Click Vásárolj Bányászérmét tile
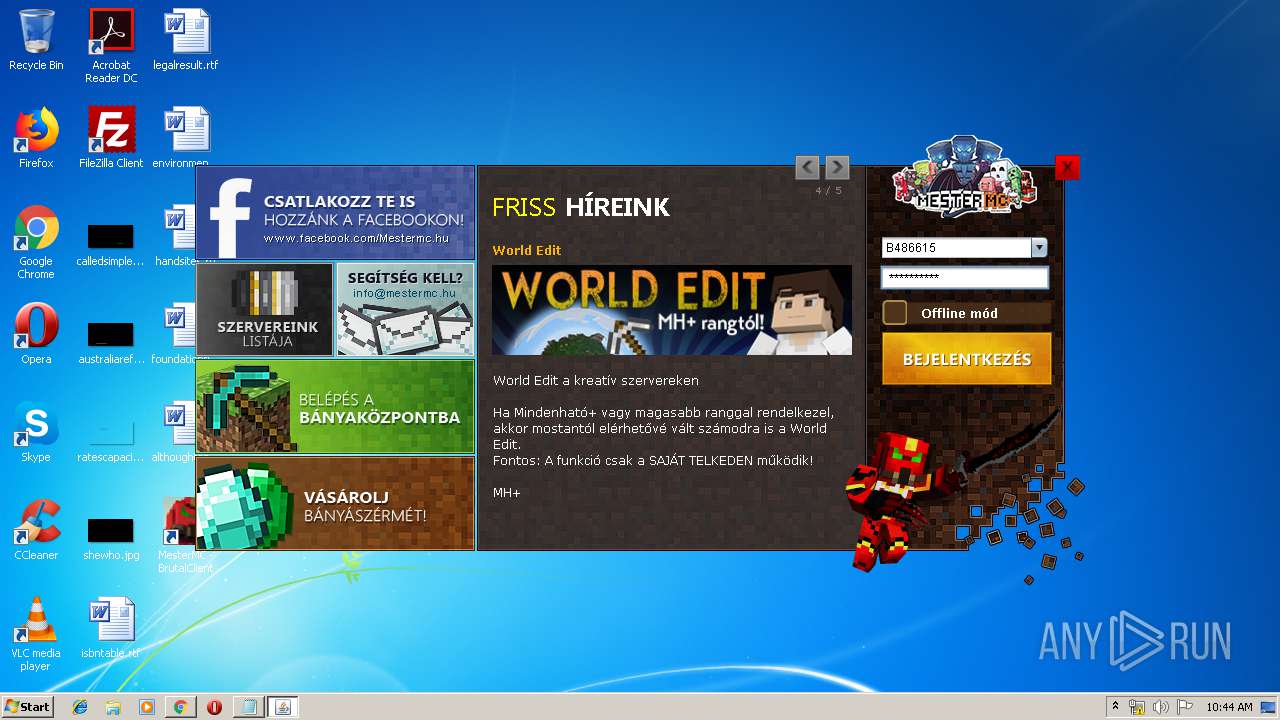 coord(335,503)
